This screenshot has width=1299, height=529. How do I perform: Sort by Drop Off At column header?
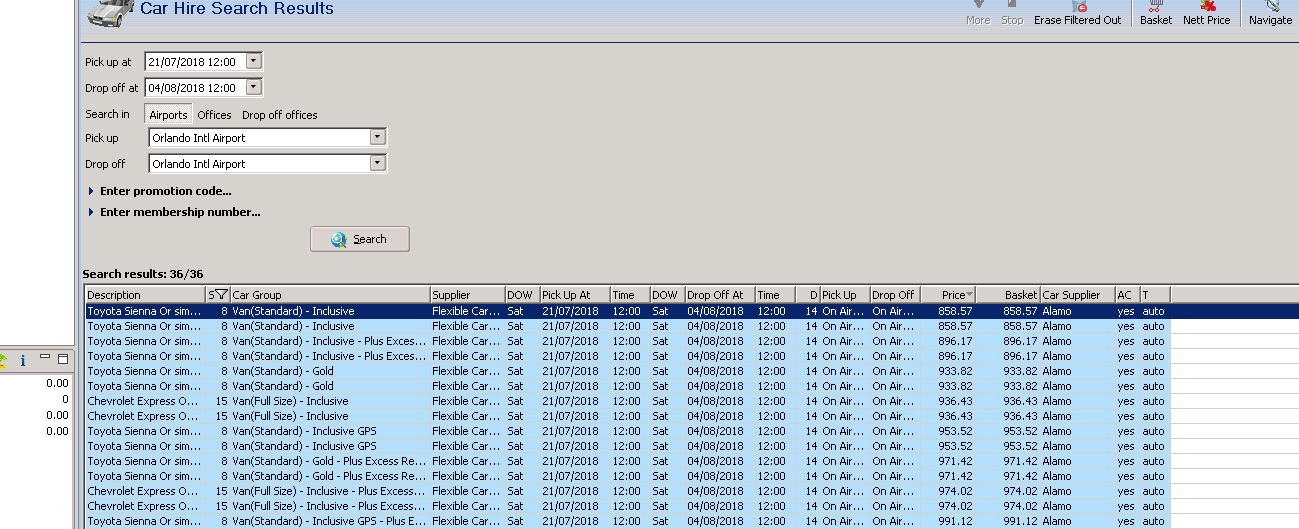(720, 295)
